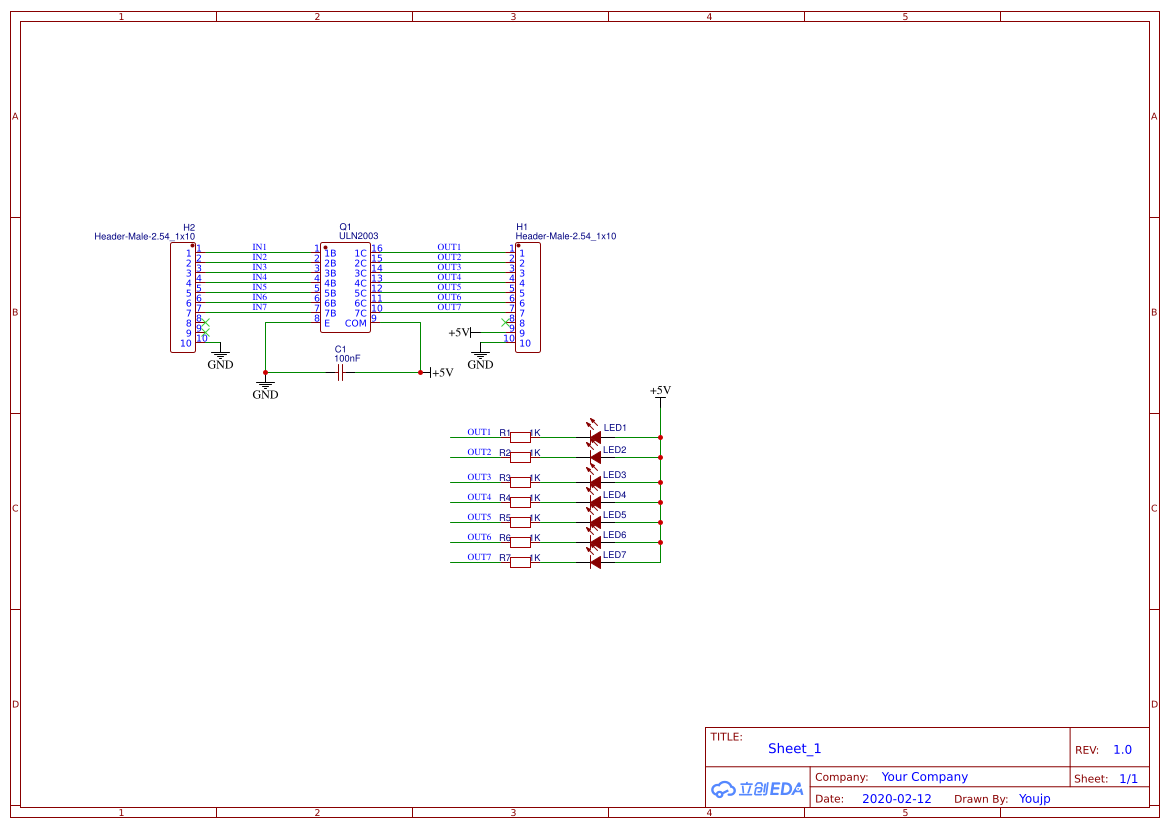
Task: Click the IN1 net label
Action: click(259, 247)
